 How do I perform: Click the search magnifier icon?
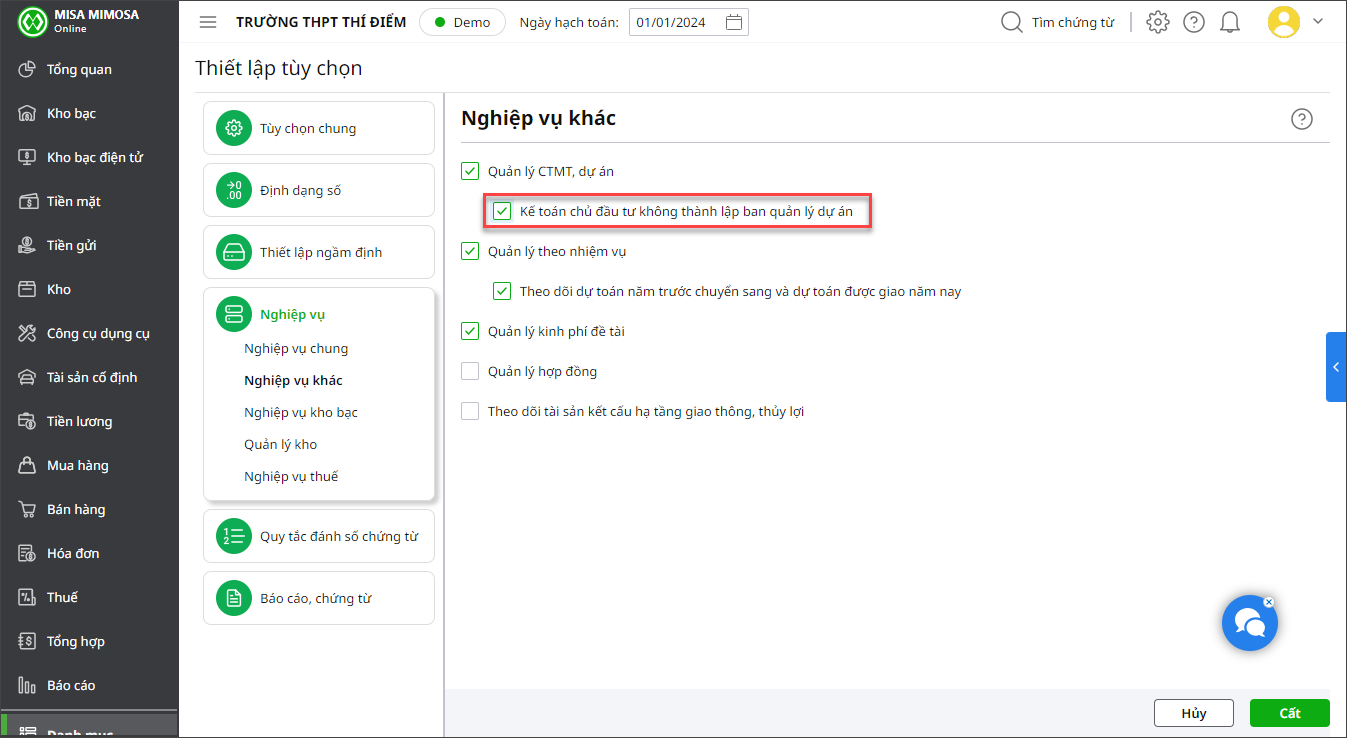(x=1012, y=22)
